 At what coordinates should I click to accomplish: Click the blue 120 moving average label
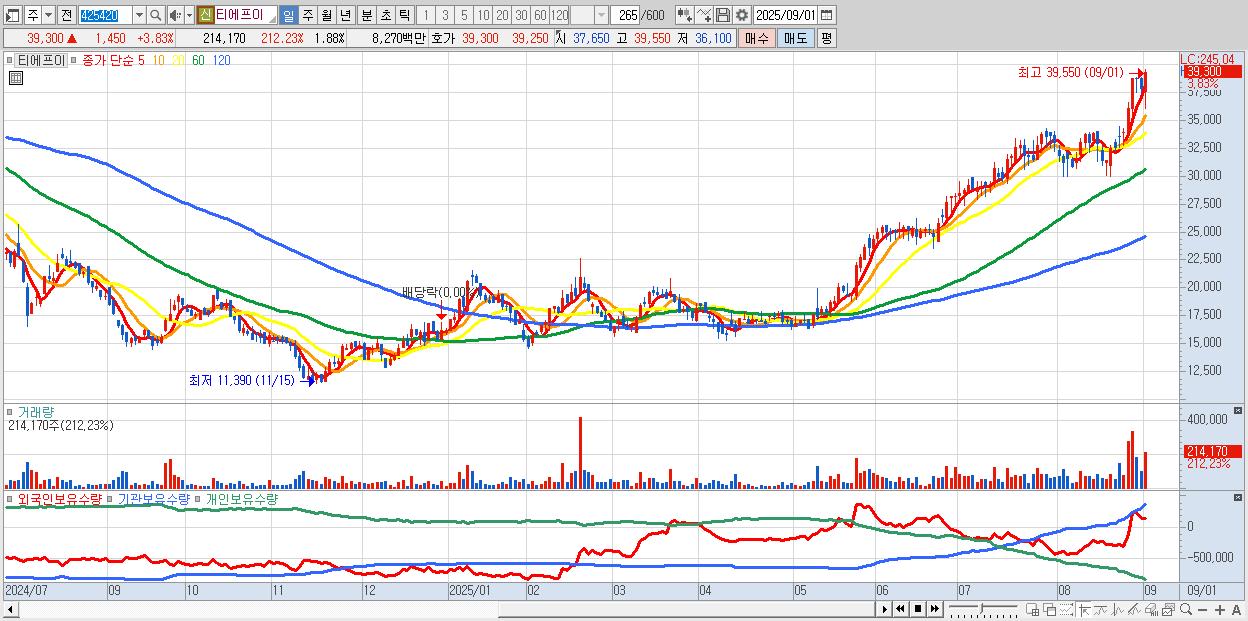point(221,61)
